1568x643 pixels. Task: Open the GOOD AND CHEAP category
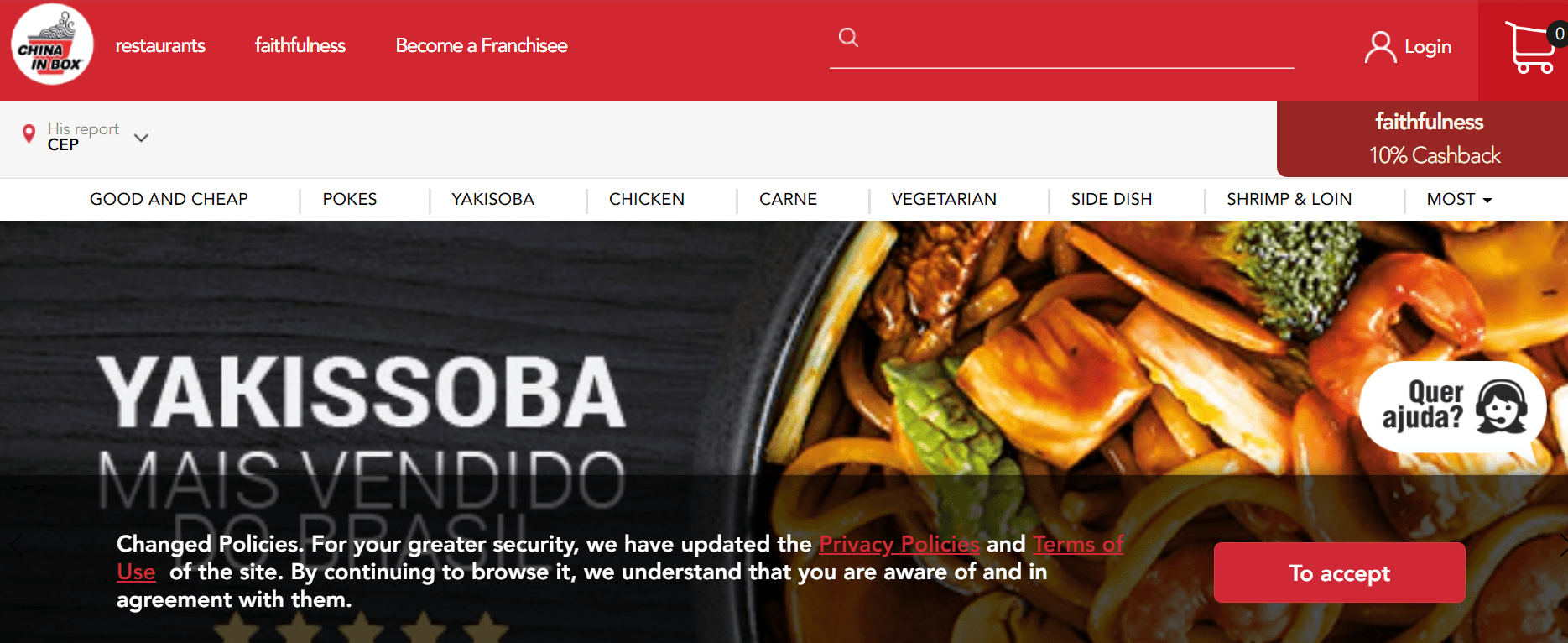point(169,199)
